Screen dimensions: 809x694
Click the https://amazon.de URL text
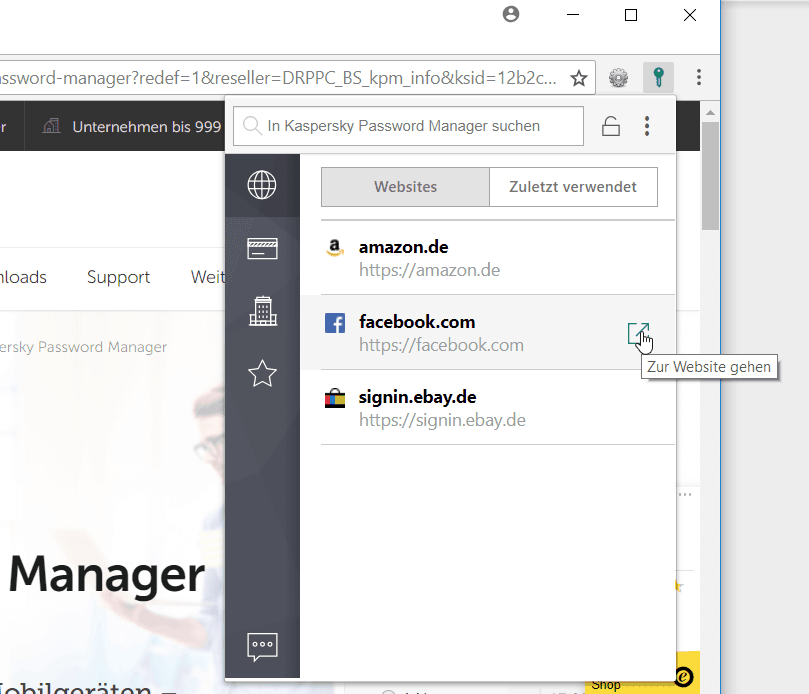pos(429,270)
